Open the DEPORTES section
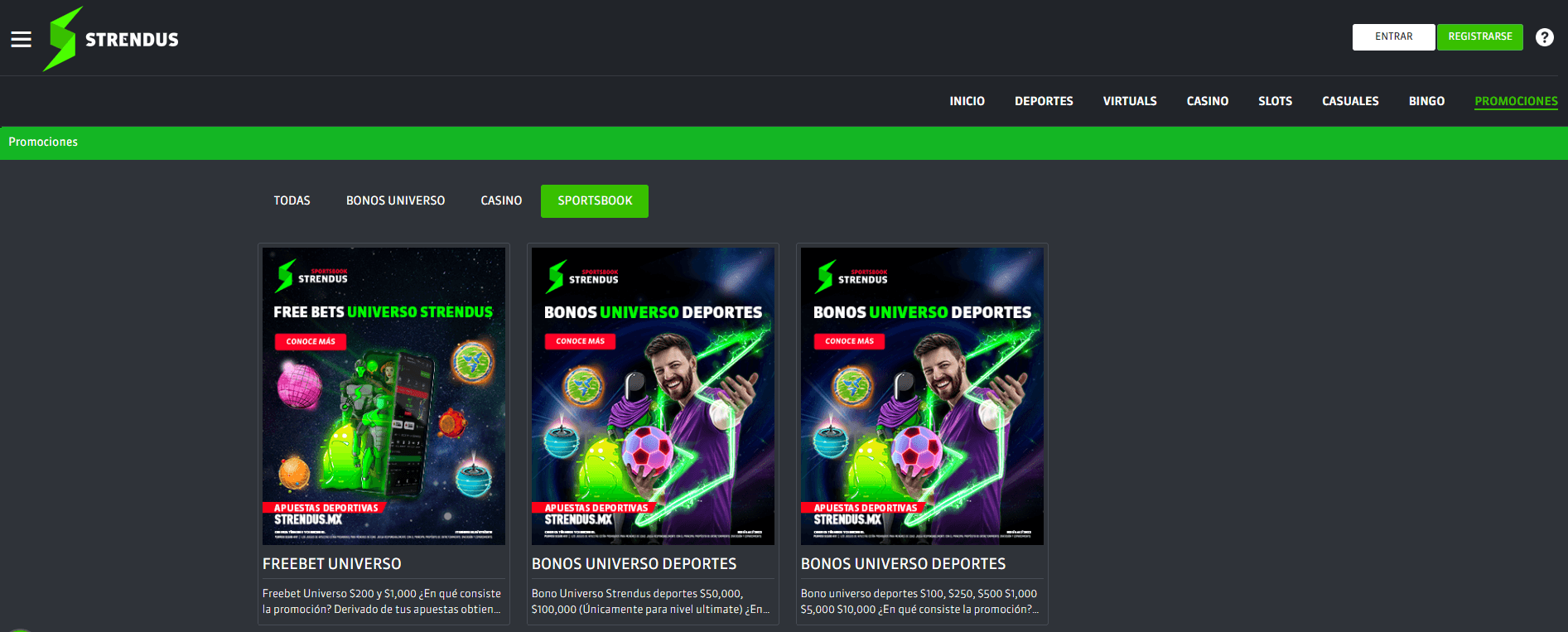The height and width of the screenshot is (632, 1568). 1044,101
